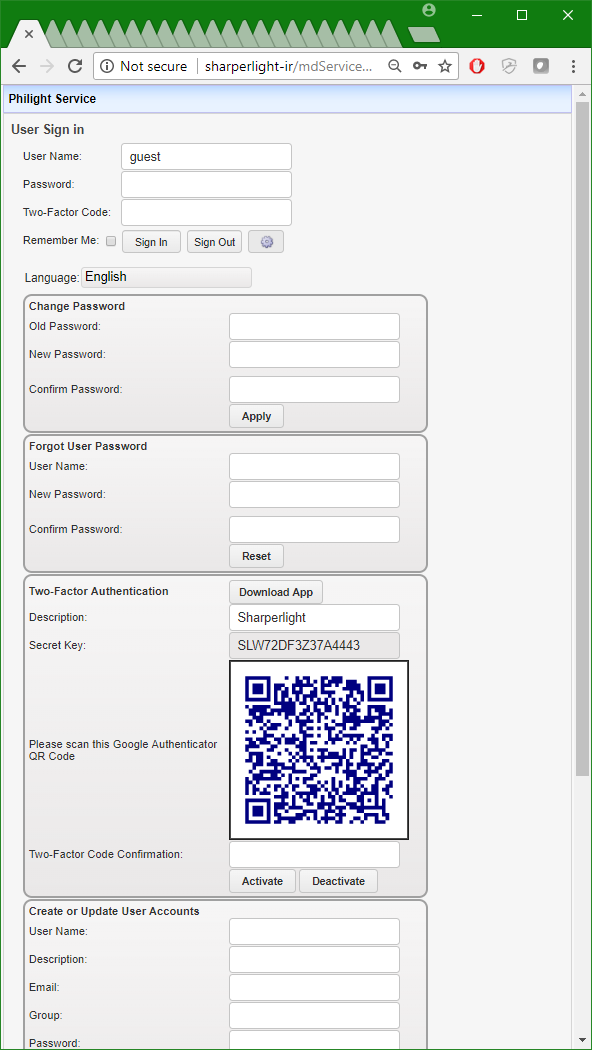Focus Confirm Password in Forgot User Password
This screenshot has width=592, height=1050.
[x=315, y=530]
